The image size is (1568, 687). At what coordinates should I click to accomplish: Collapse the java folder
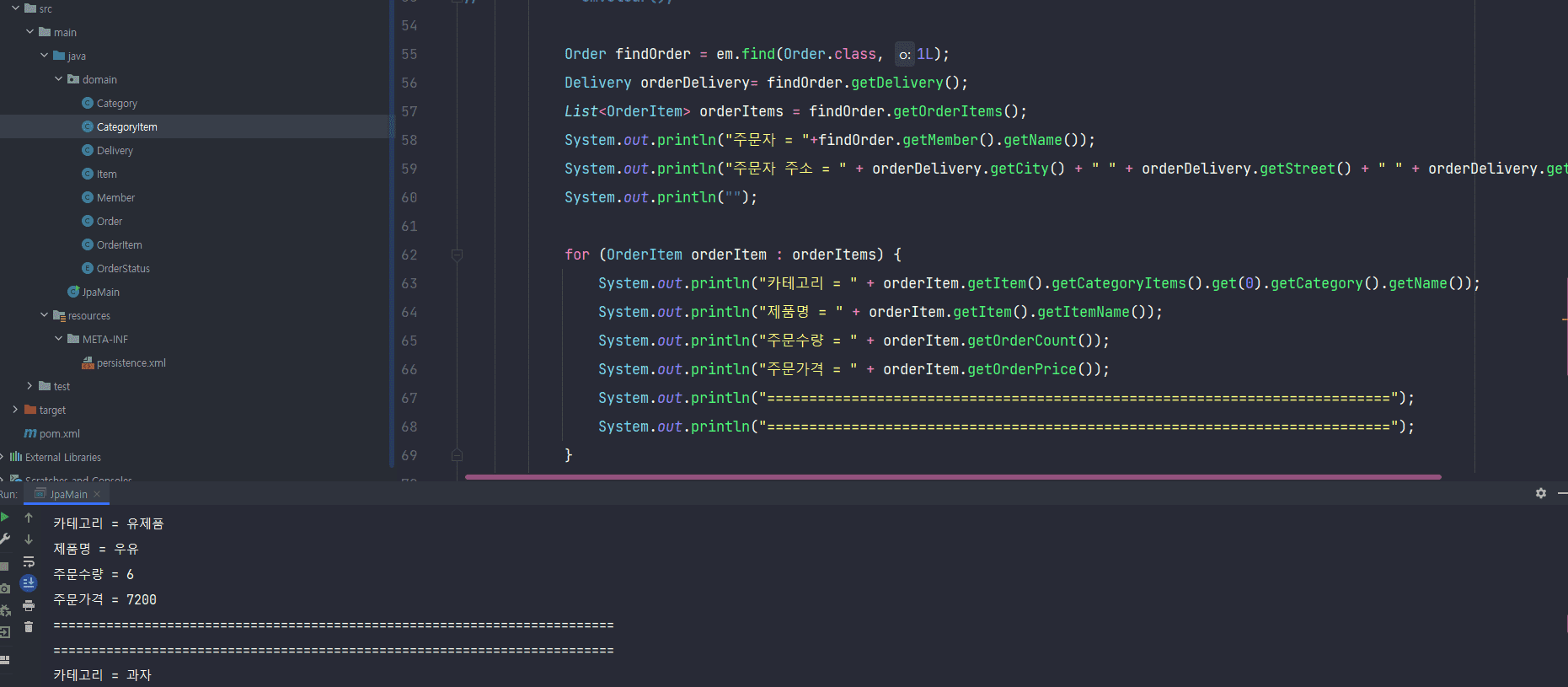[x=44, y=56]
